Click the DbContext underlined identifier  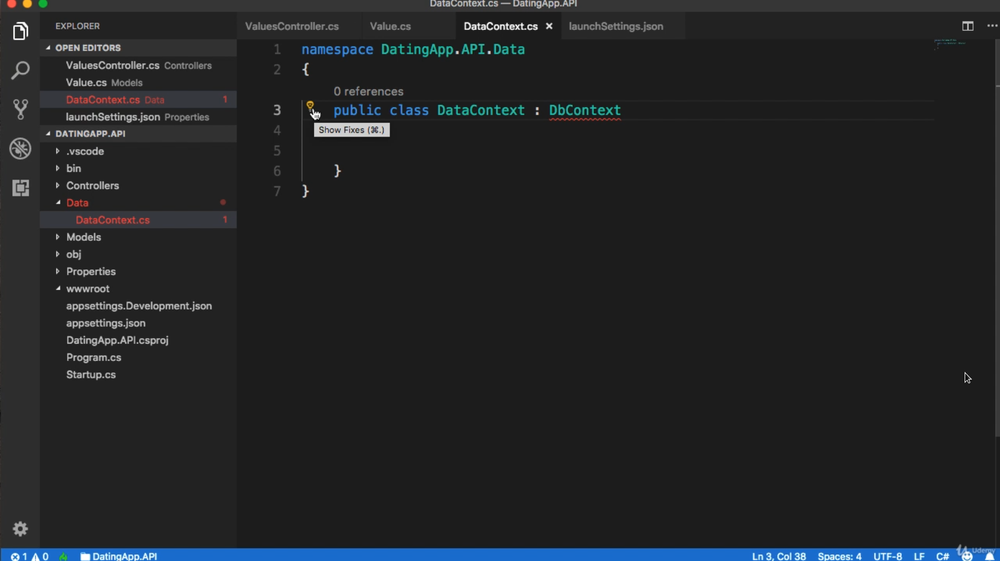(585, 110)
